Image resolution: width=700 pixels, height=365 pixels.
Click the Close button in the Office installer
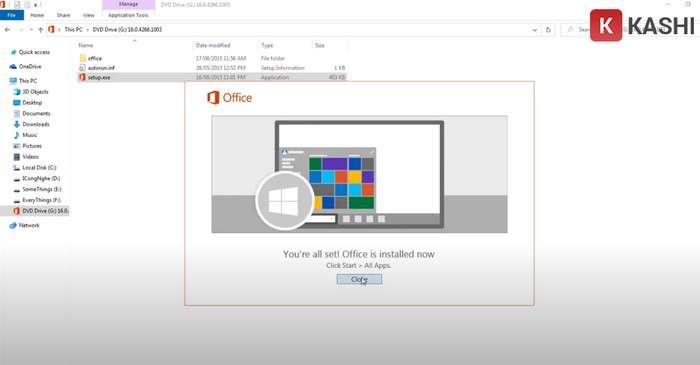pos(359,279)
